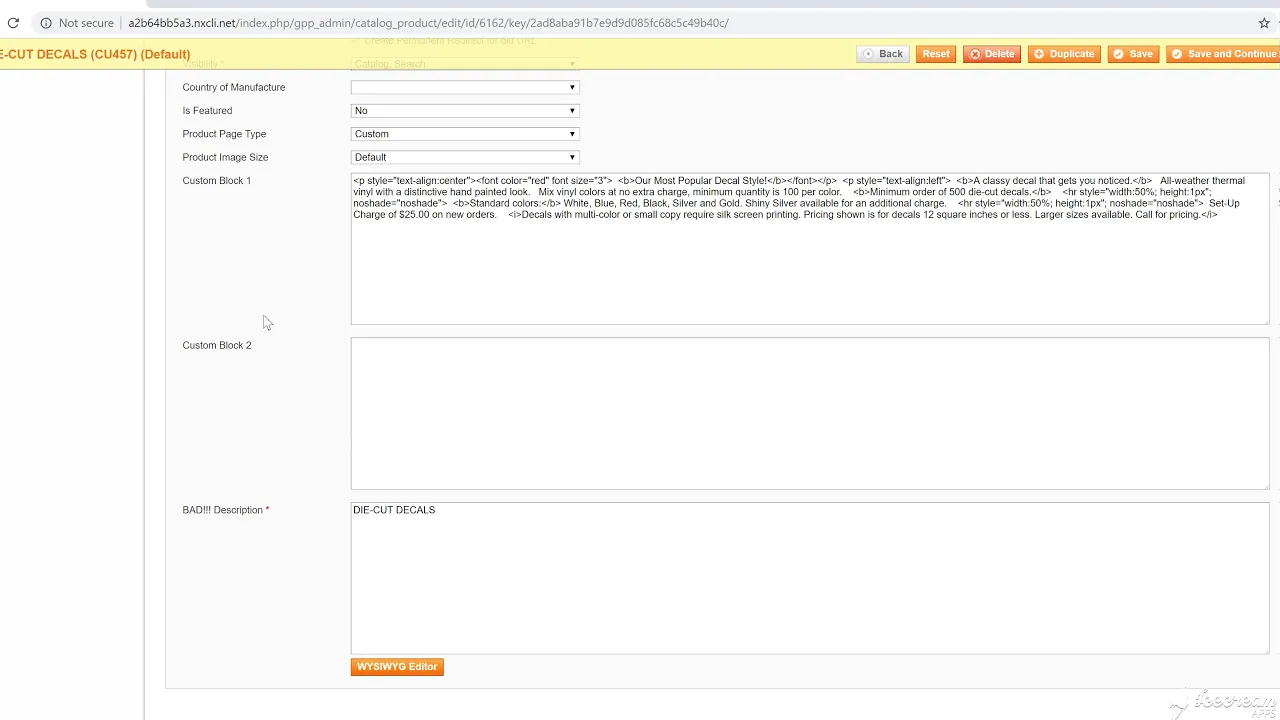
Task: Click inside the Custom Block 2 textarea
Action: tap(810, 414)
